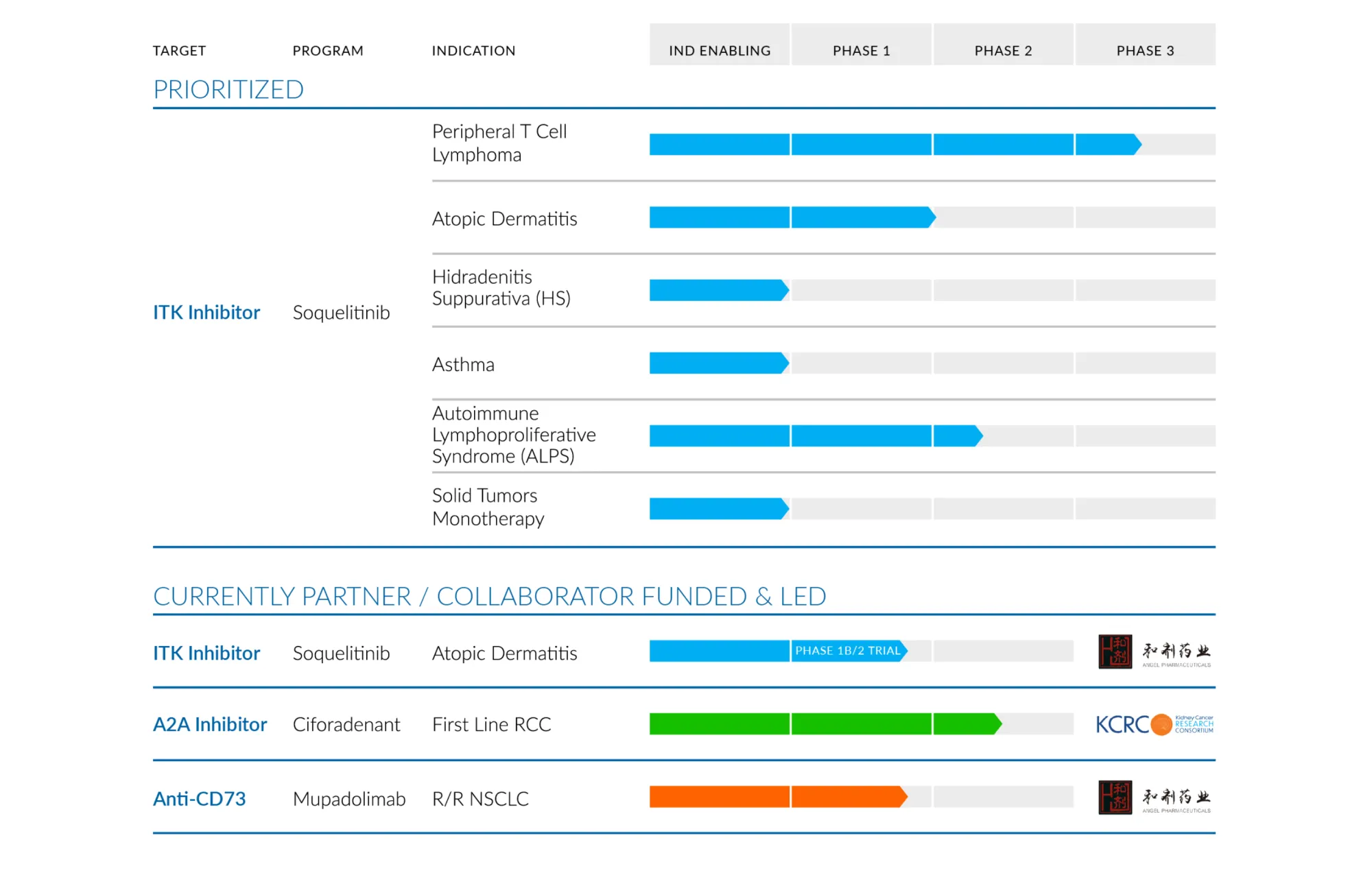Open the A2A Inhibitor entry
This screenshot has width=1372, height=886.
tap(210, 724)
